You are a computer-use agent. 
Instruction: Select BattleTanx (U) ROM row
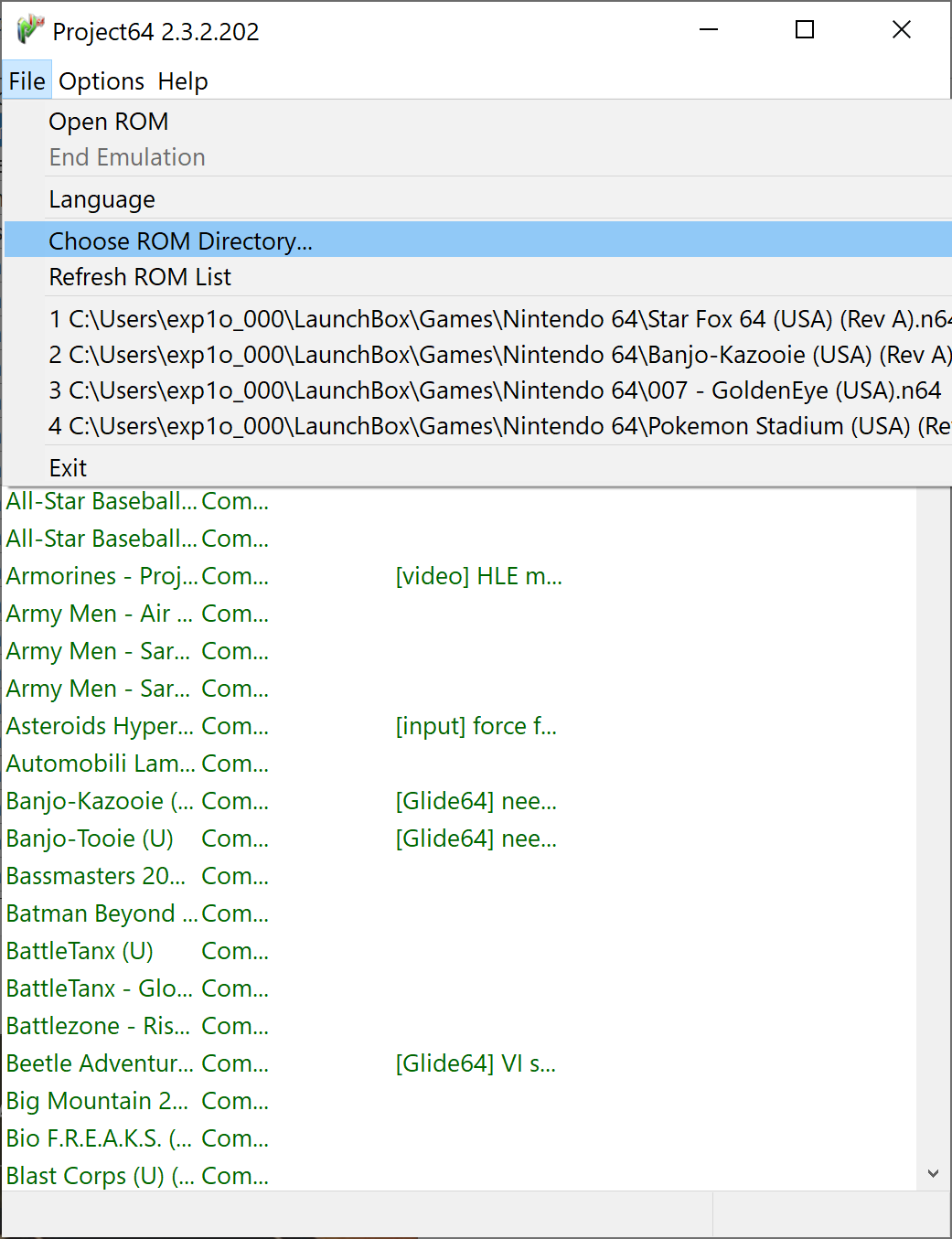(458, 951)
